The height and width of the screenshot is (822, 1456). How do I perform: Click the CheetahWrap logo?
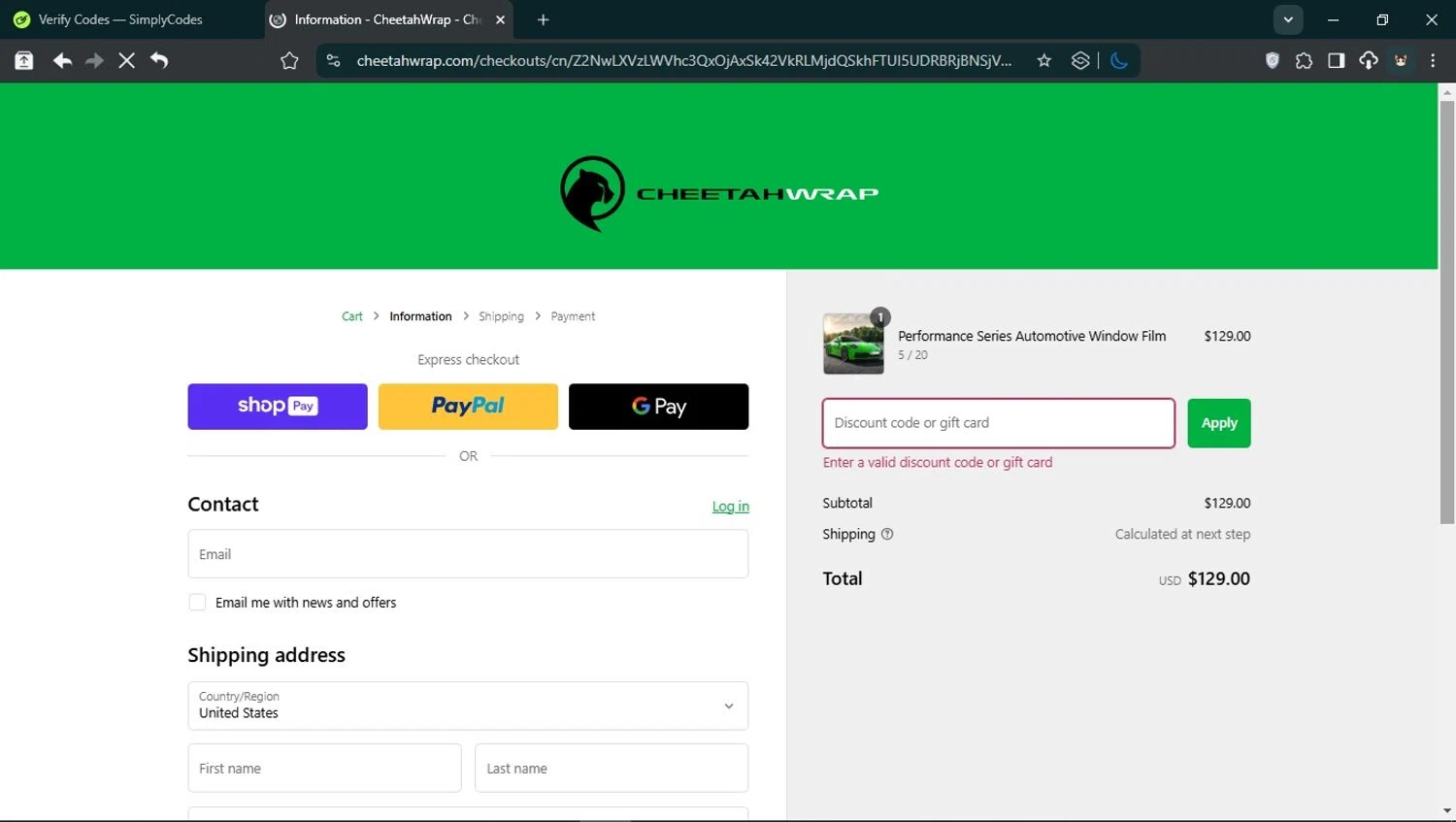(x=719, y=193)
